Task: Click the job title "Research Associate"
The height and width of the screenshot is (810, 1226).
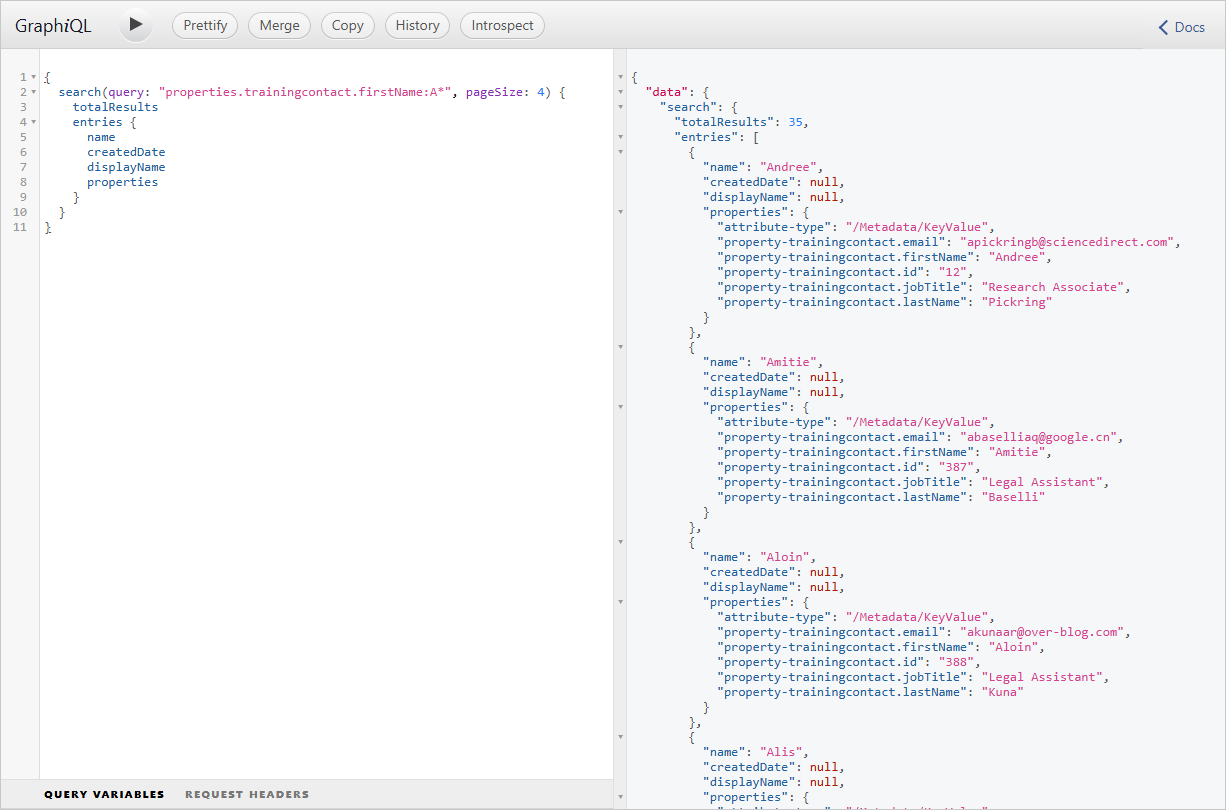Action: [x=1053, y=287]
